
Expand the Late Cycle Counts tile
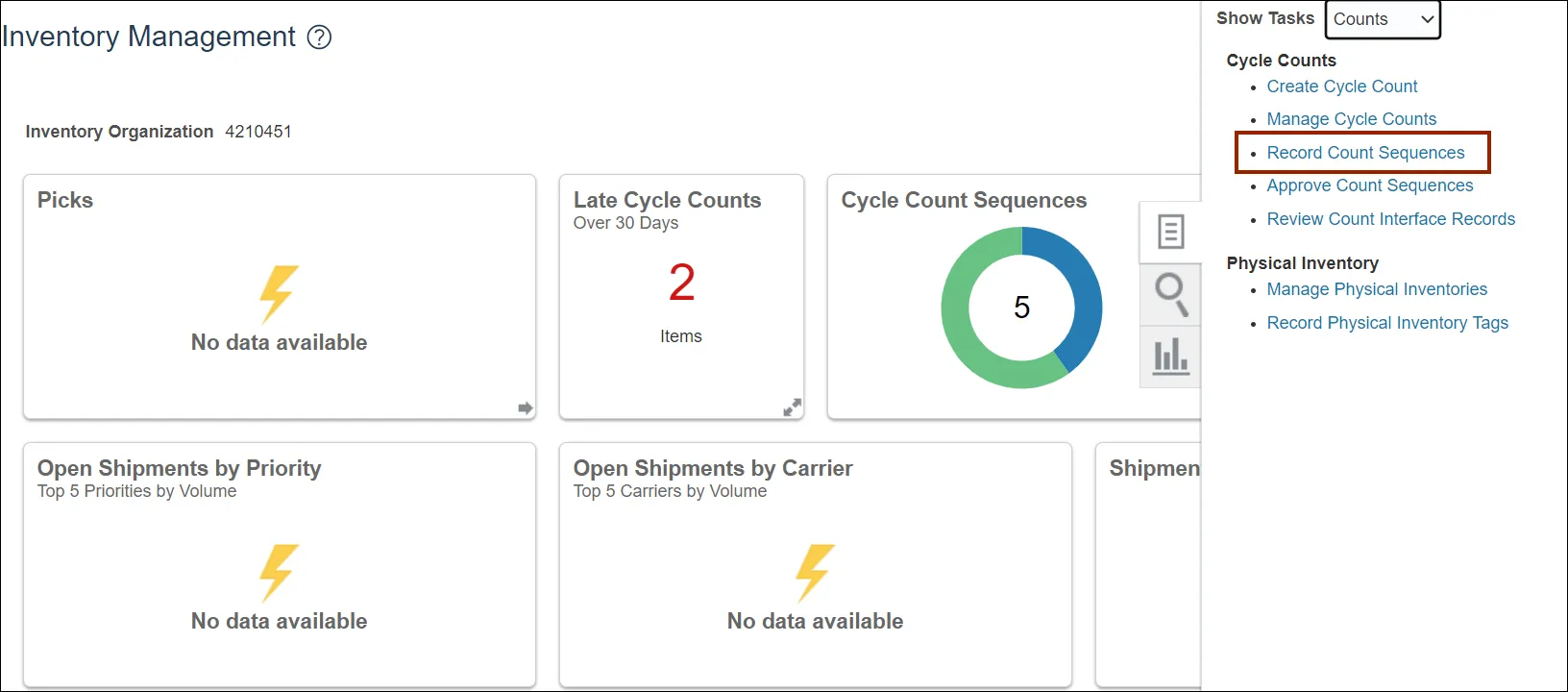point(792,408)
